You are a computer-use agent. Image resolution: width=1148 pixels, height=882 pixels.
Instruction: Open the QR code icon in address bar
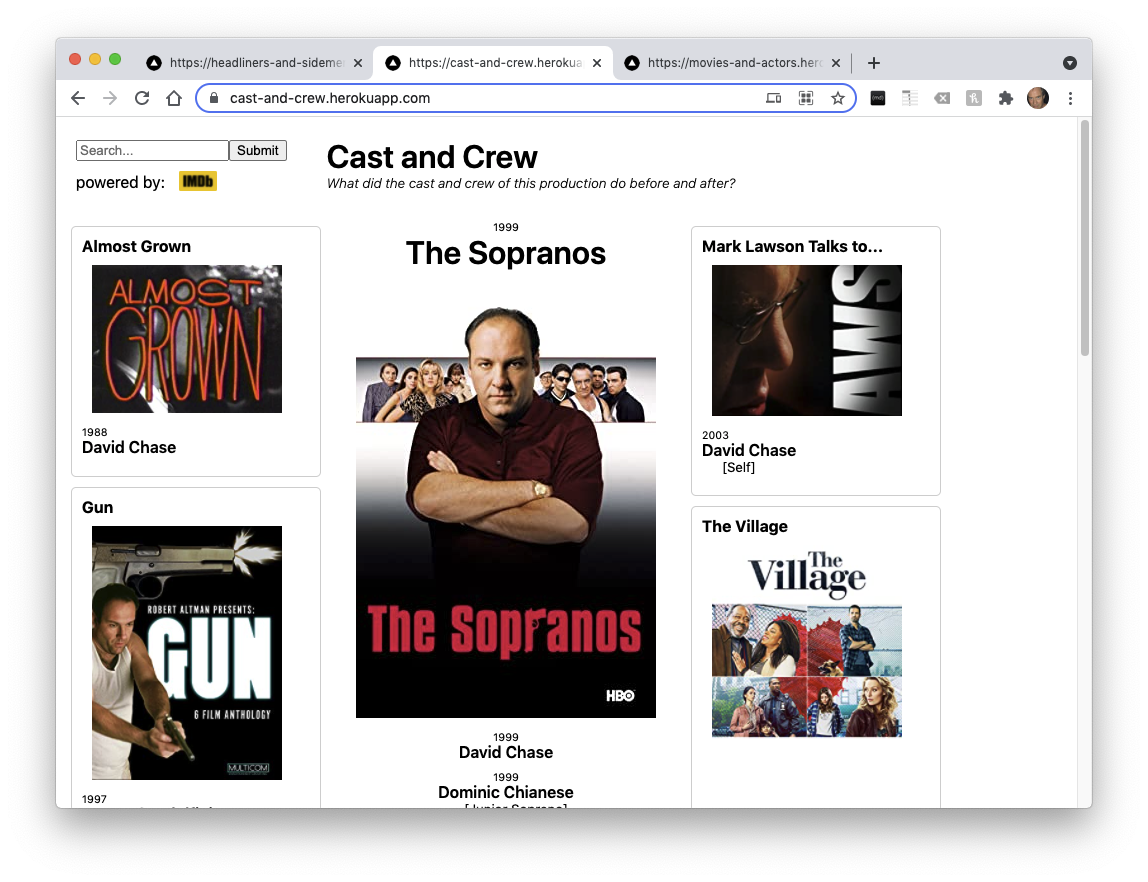pyautogui.click(x=805, y=98)
